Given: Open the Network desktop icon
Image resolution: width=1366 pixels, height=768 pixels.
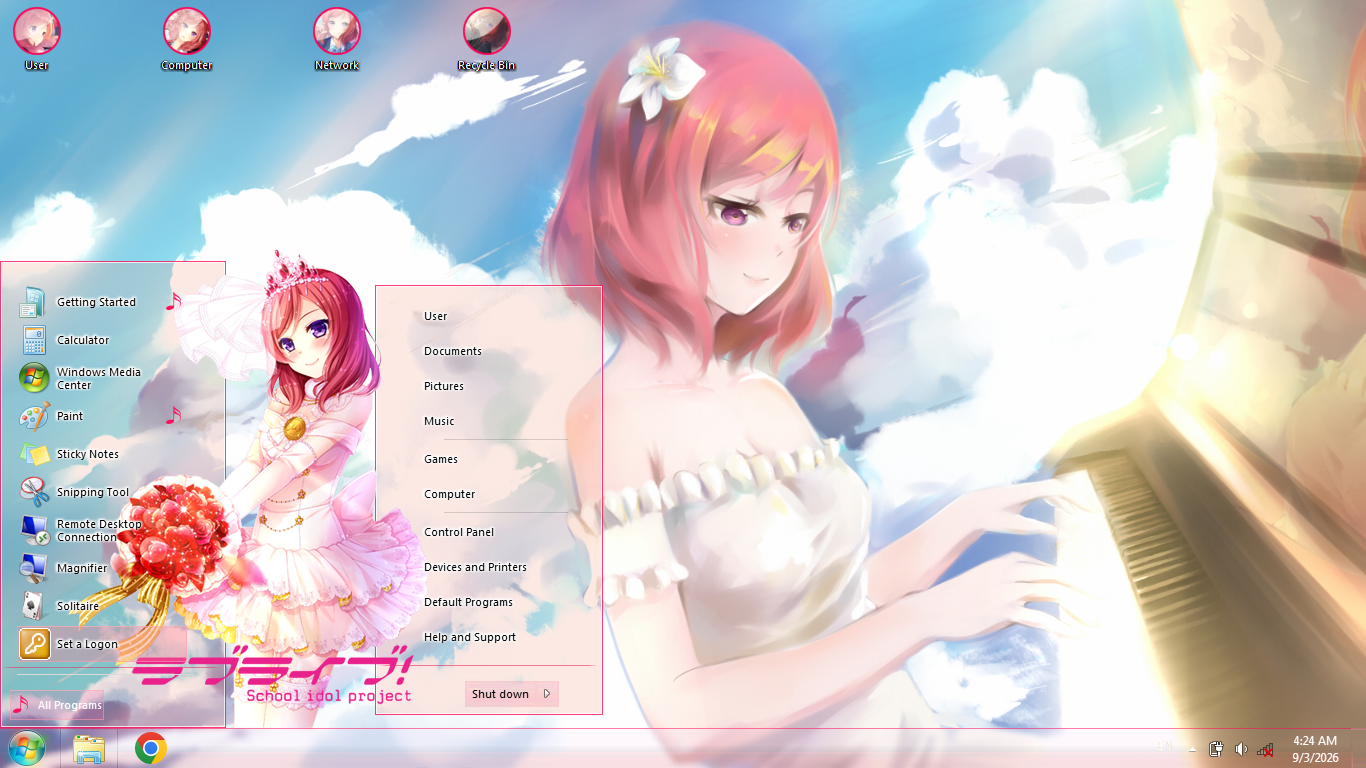Looking at the screenshot, I should pos(337,38).
